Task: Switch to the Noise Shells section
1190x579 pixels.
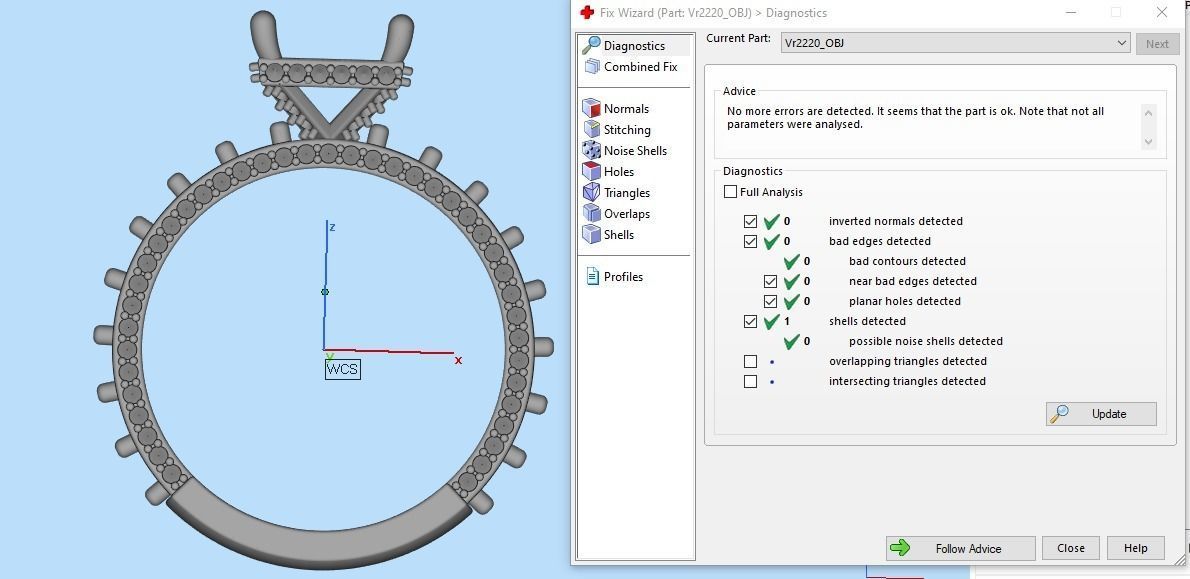Action: click(x=635, y=150)
